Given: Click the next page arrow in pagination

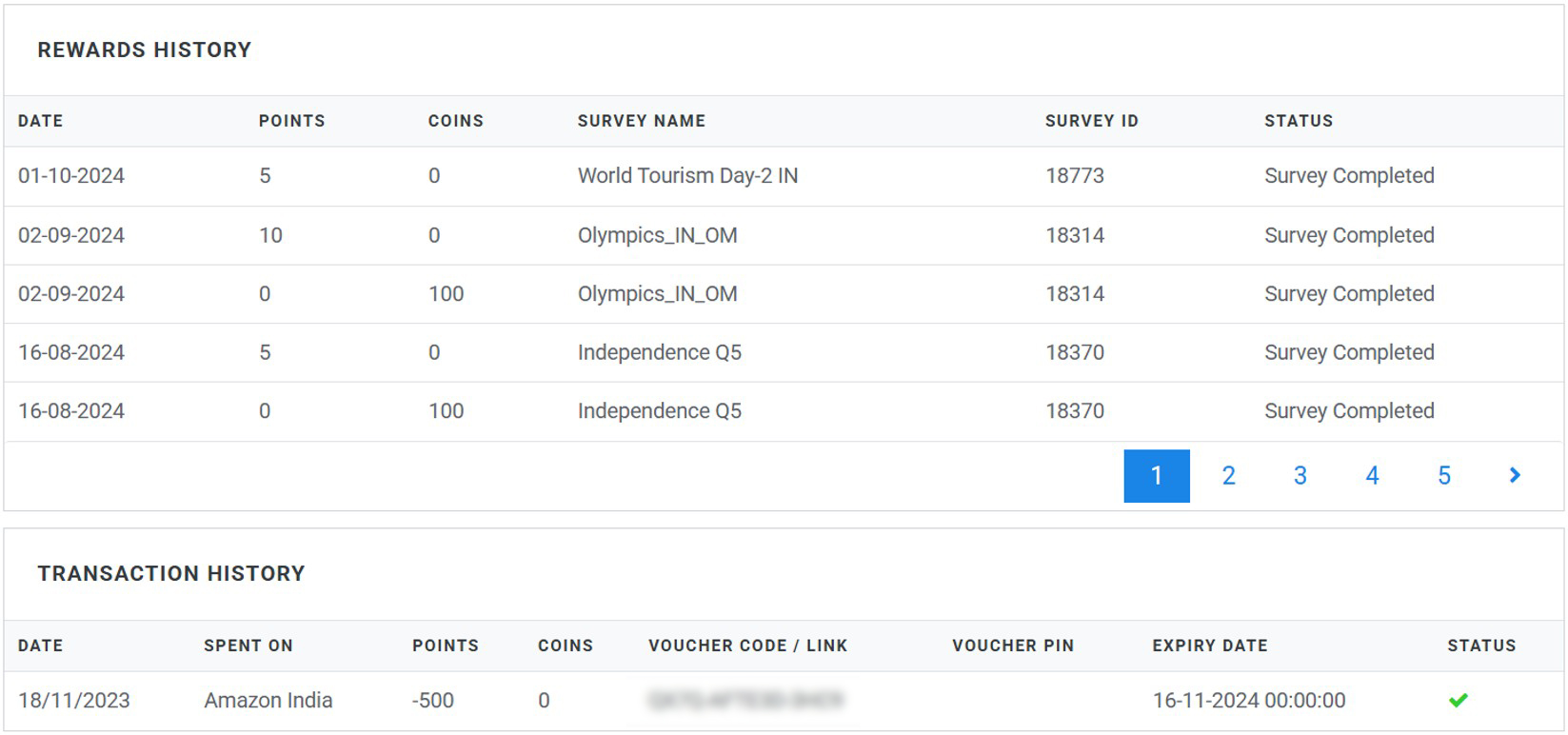Looking at the screenshot, I should (1515, 475).
